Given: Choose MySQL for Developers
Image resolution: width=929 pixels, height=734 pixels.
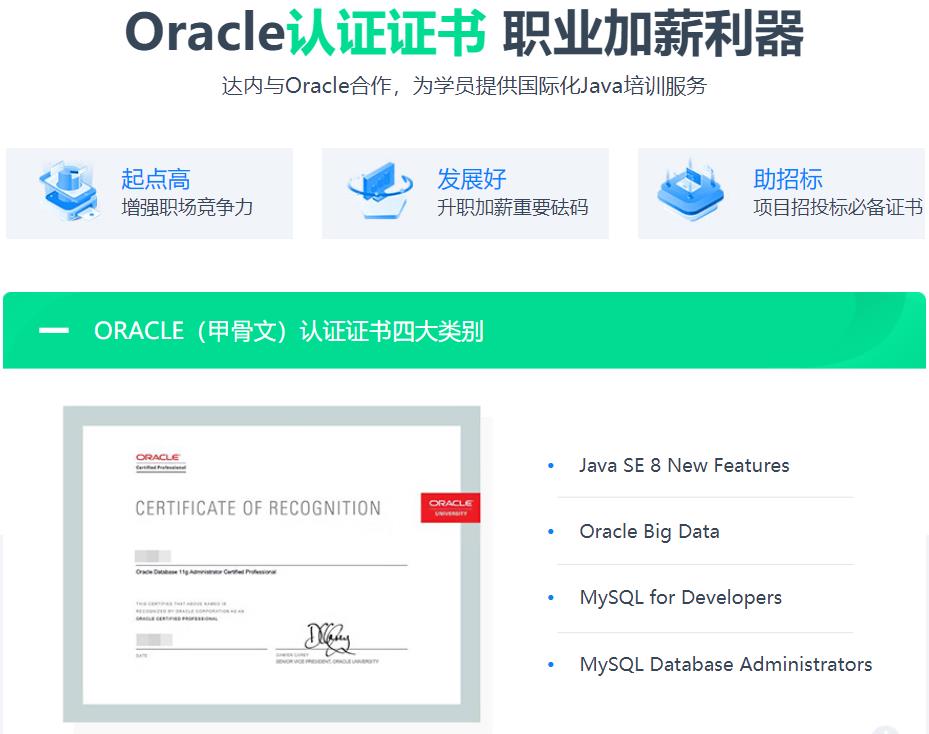Looking at the screenshot, I should coord(680,598).
